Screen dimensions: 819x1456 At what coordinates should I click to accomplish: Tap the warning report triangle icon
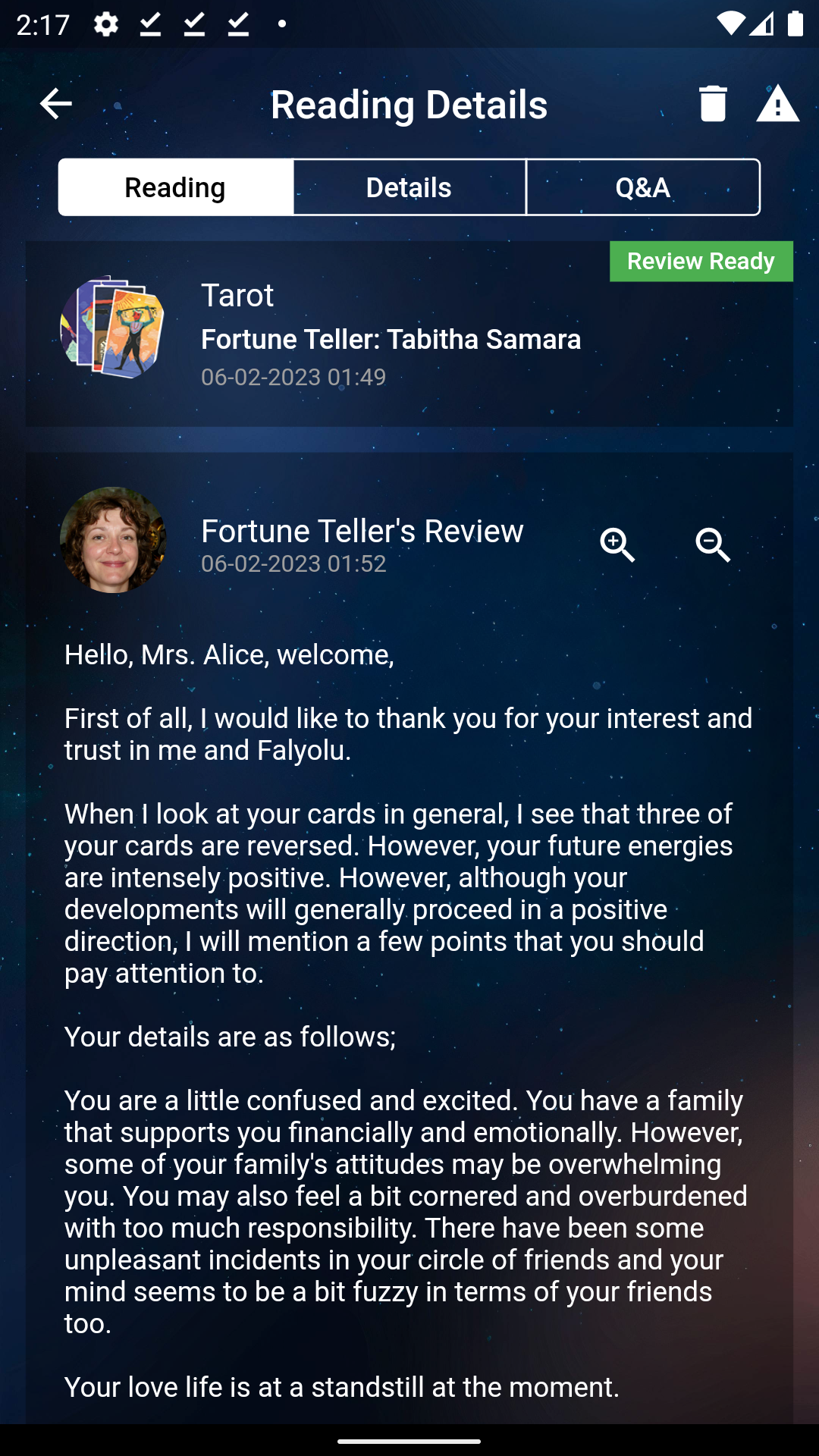click(x=777, y=104)
